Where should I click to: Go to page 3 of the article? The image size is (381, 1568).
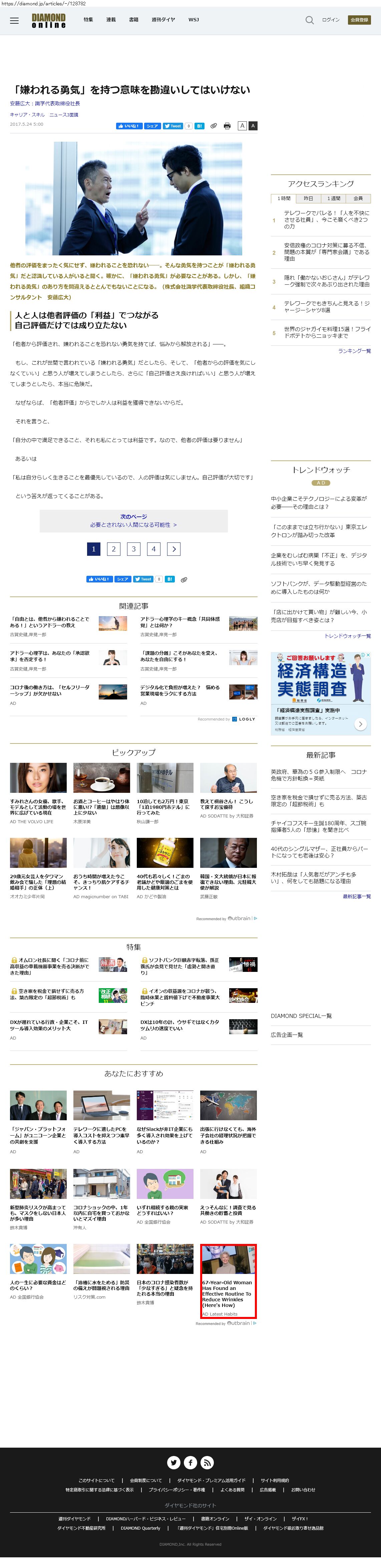pos(134,548)
